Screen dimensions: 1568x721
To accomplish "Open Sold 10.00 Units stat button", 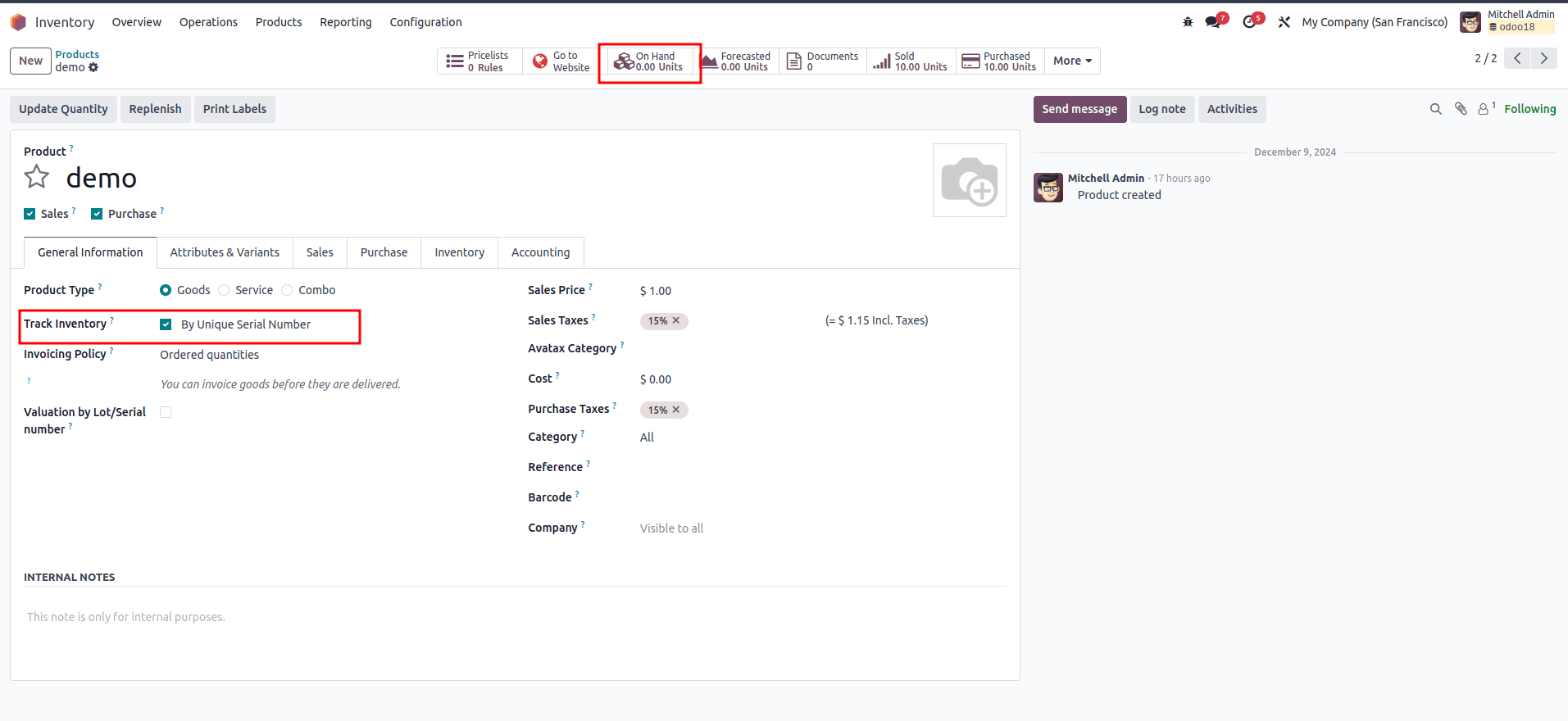I will [911, 61].
